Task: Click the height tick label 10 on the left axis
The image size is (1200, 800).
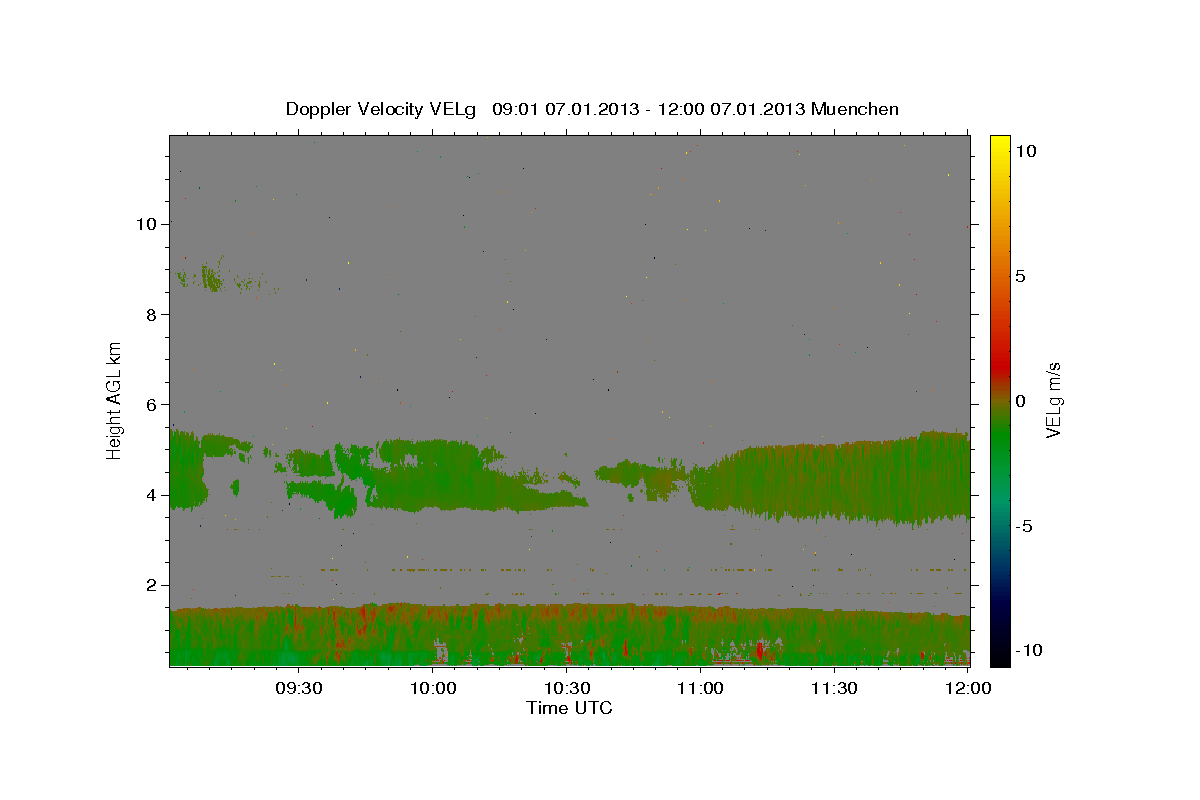Action: (x=148, y=224)
